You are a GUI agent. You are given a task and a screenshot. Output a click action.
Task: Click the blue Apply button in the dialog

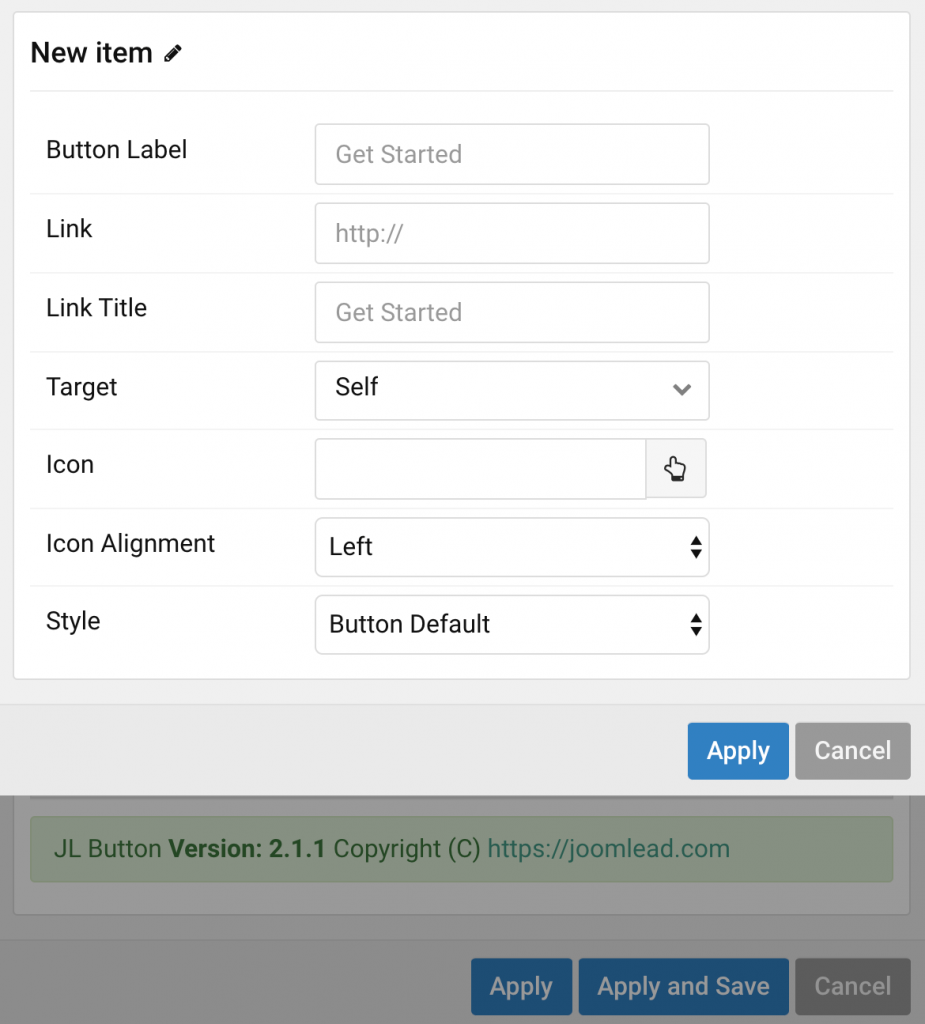[738, 751]
